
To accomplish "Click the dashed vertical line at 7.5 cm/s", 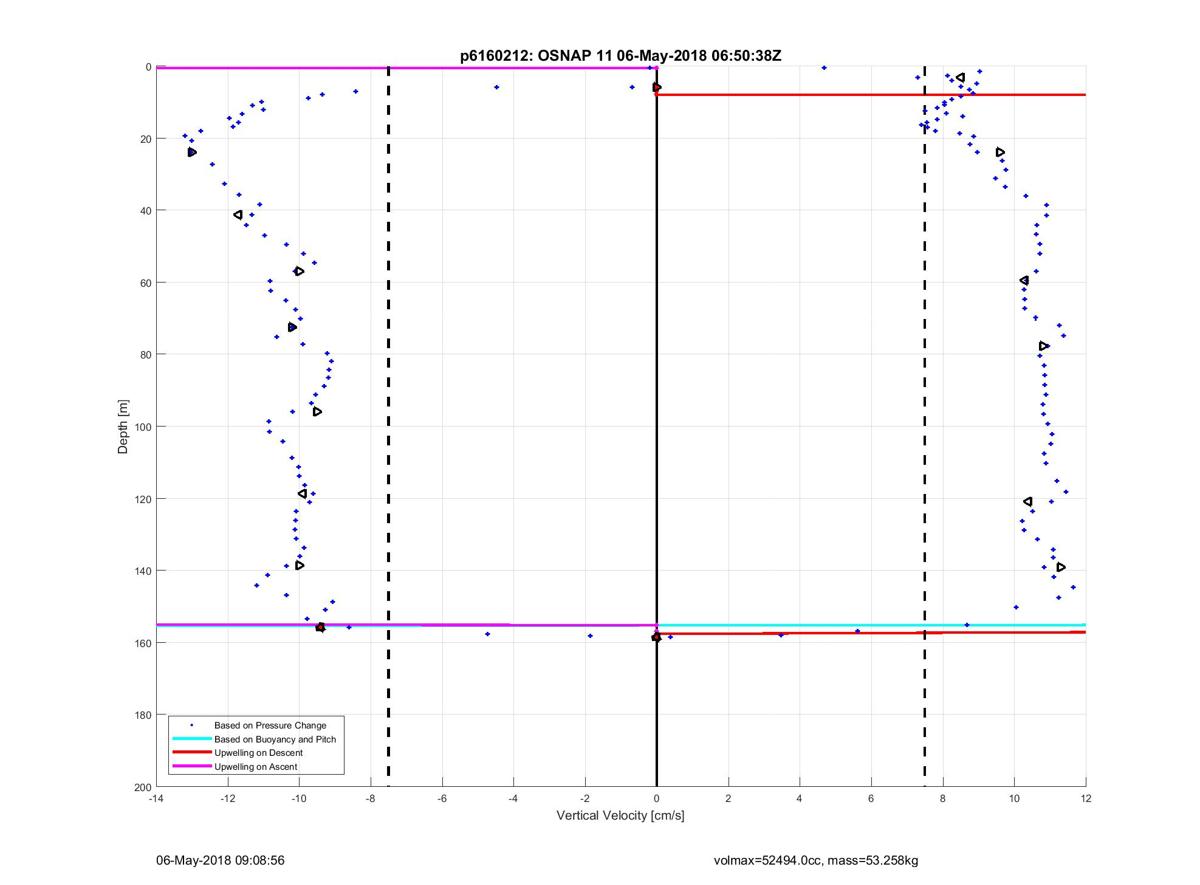I will pyautogui.click(x=924, y=427).
